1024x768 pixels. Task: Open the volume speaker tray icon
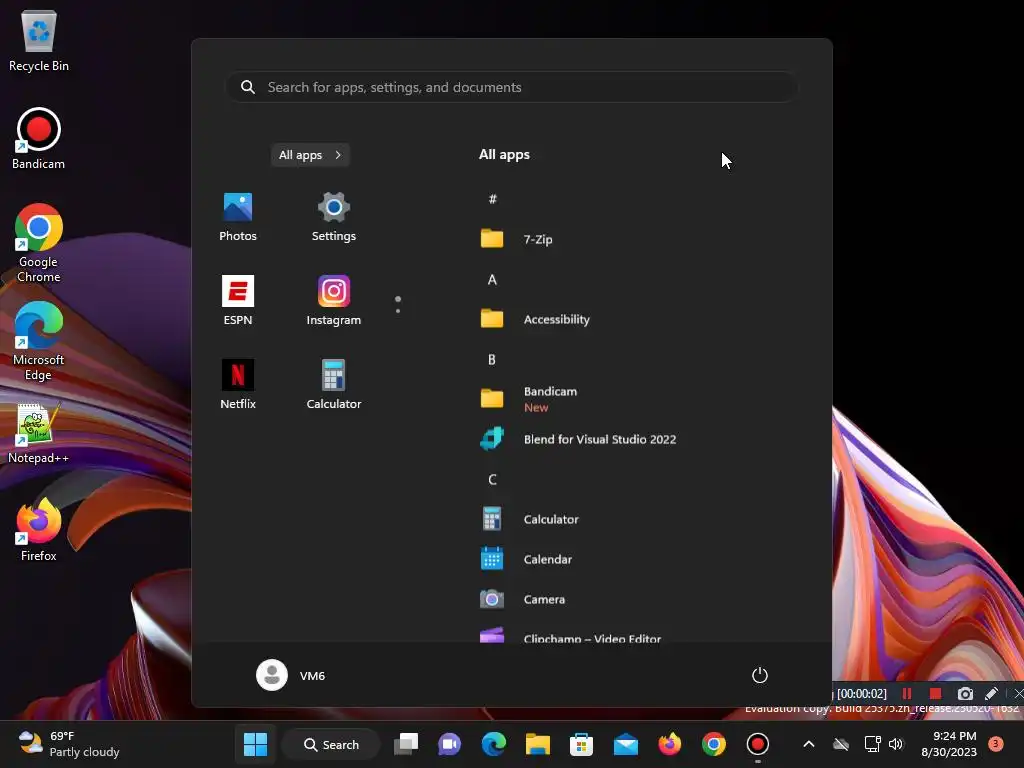click(x=896, y=744)
